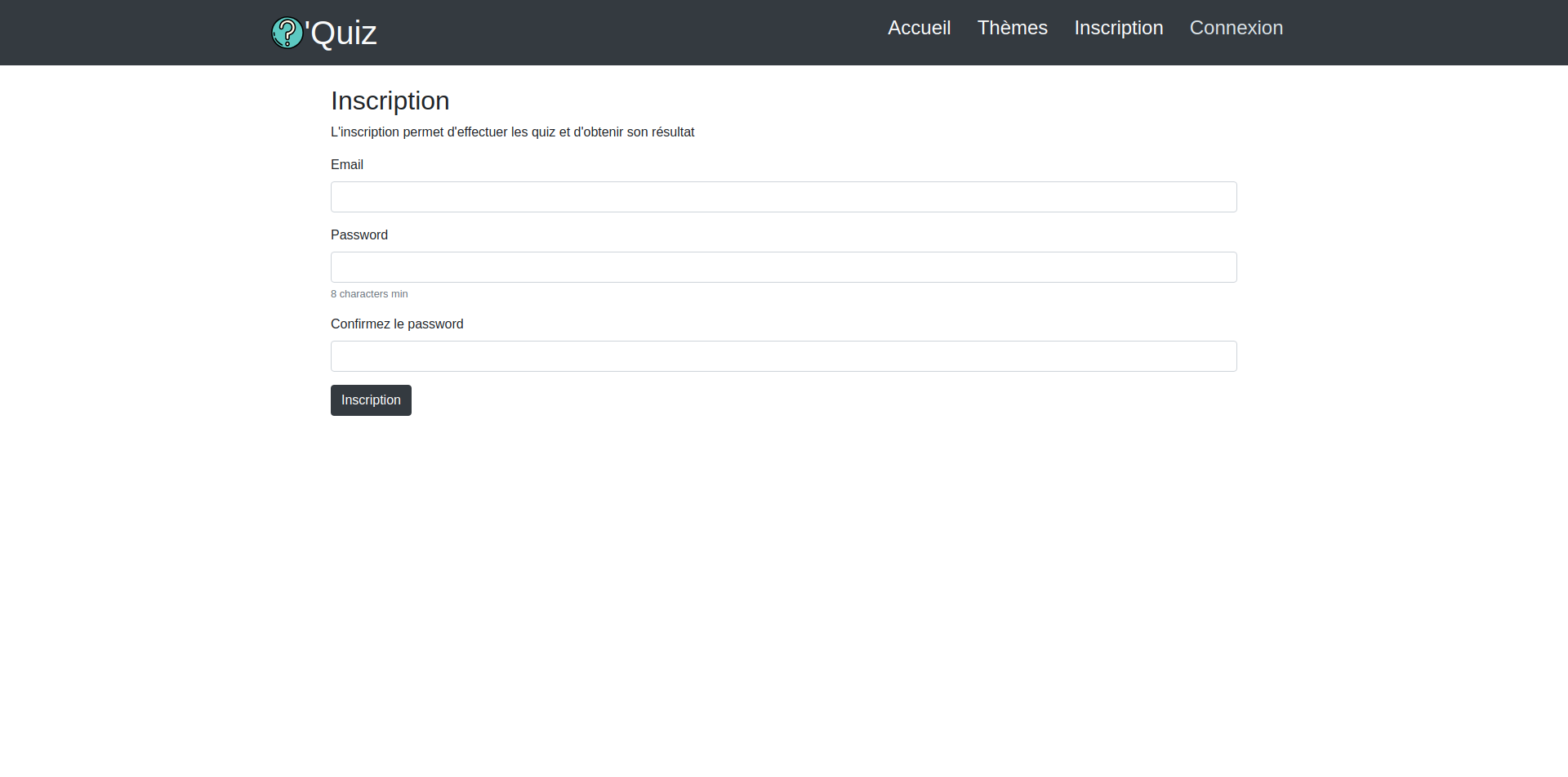Image resolution: width=1568 pixels, height=777 pixels.
Task: Click into the Password input field
Action: pos(783,267)
